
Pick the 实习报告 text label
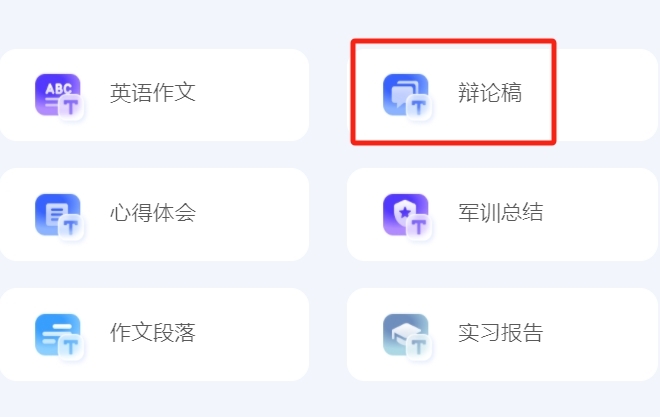click(x=501, y=332)
